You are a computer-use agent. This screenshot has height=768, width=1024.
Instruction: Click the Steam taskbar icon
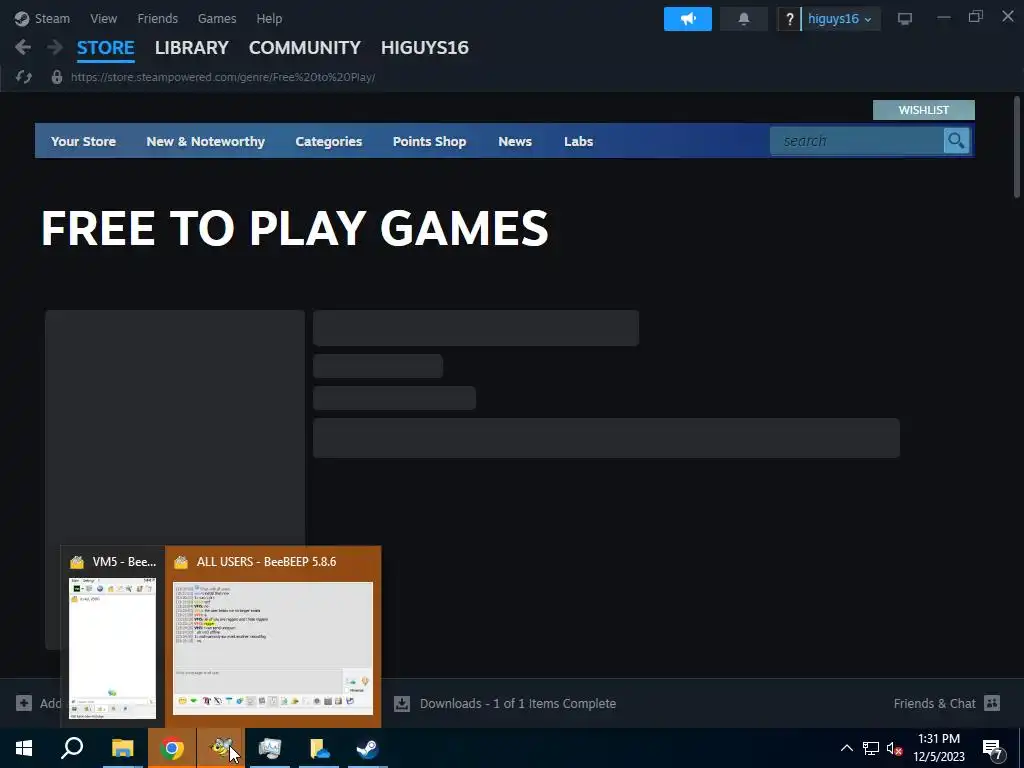(x=368, y=748)
